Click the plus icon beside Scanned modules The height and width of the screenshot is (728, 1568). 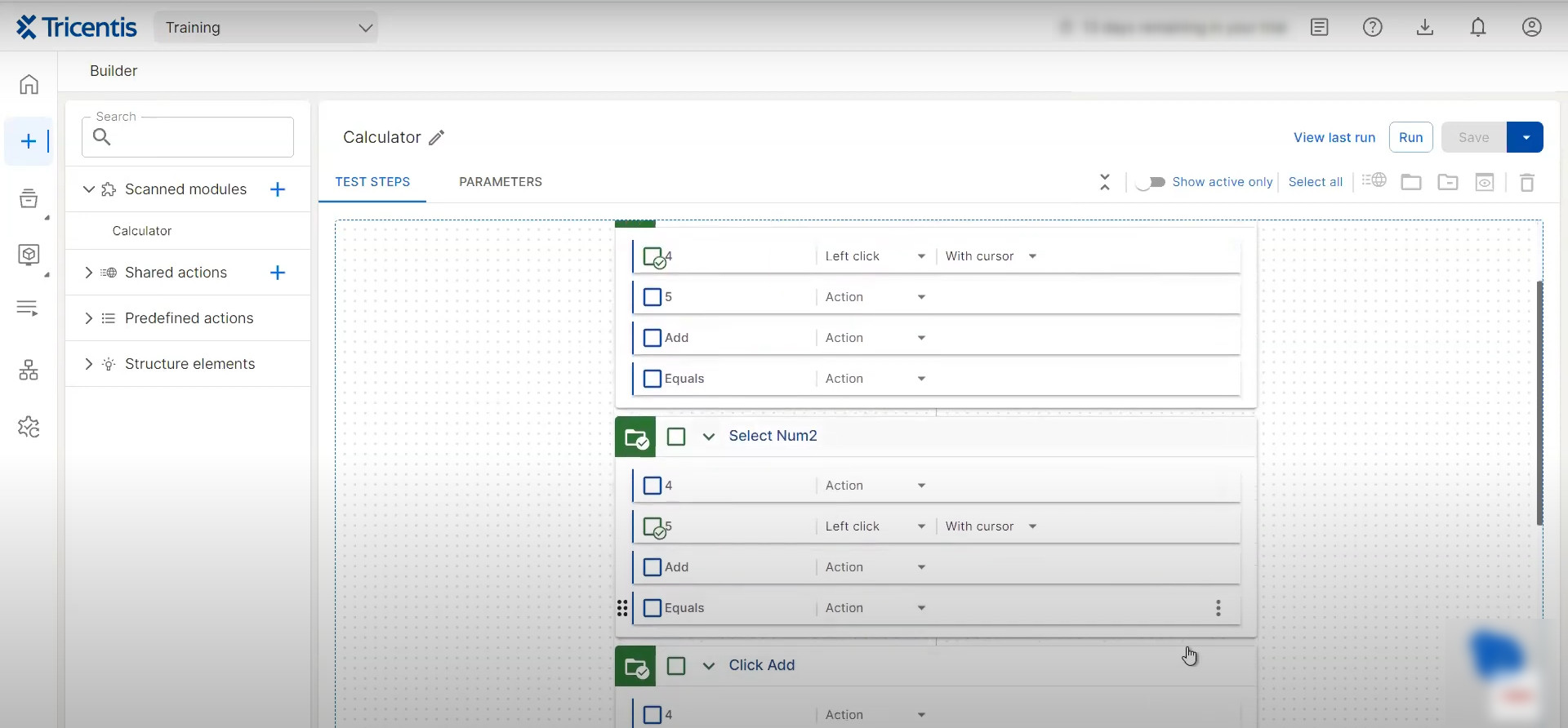tap(278, 189)
